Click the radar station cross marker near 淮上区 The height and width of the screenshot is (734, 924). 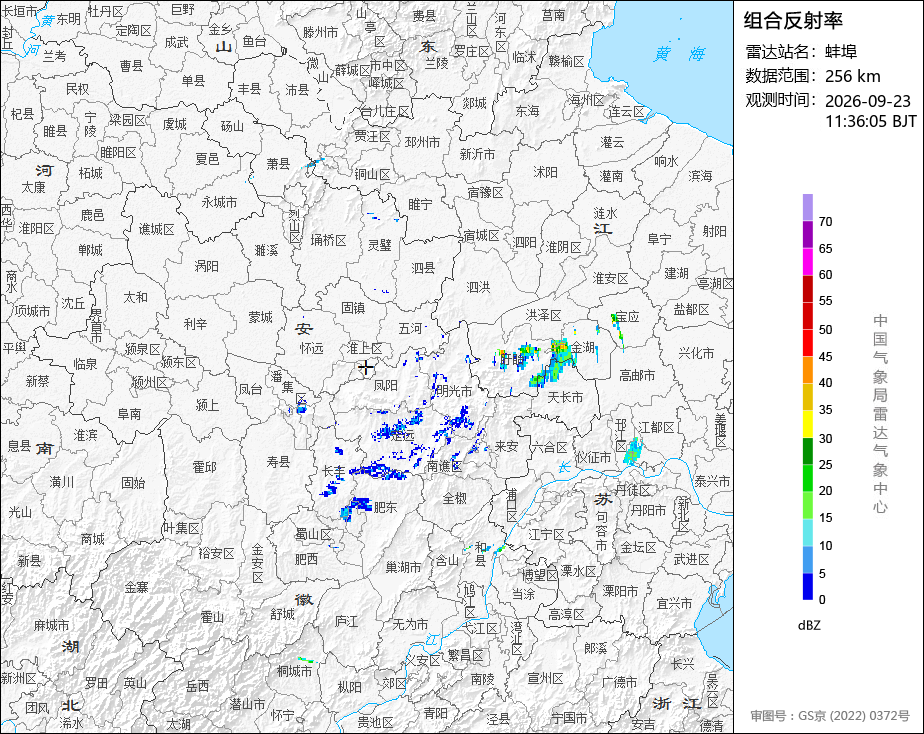[x=366, y=368]
